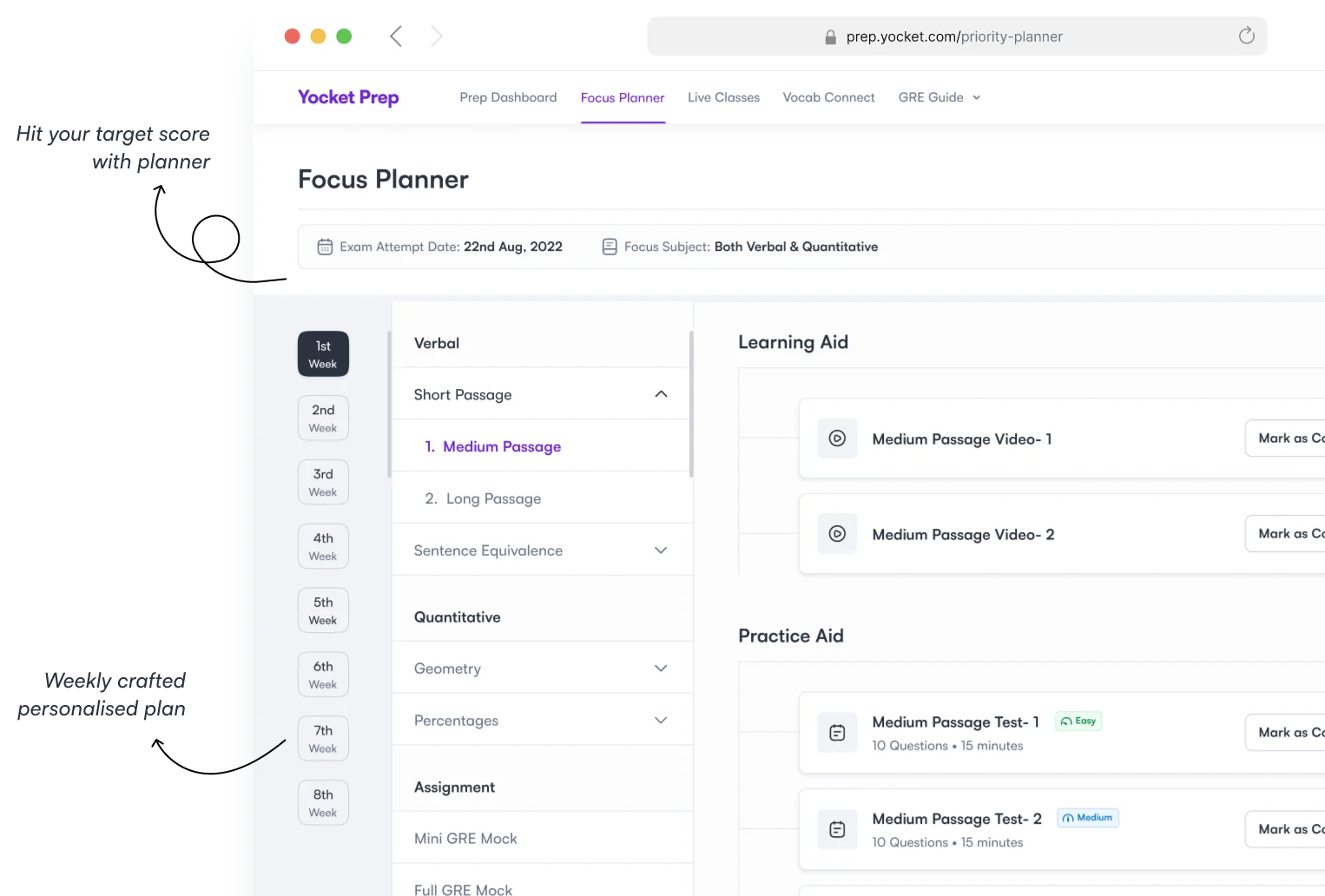Open Medium Passage Test- 1 title
The width and height of the screenshot is (1325, 896).
(x=956, y=722)
